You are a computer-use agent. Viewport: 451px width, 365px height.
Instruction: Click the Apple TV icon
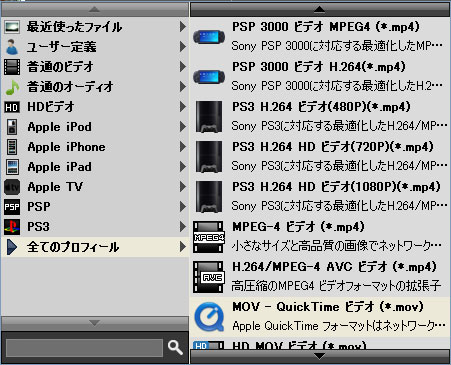pyautogui.click(x=12, y=187)
